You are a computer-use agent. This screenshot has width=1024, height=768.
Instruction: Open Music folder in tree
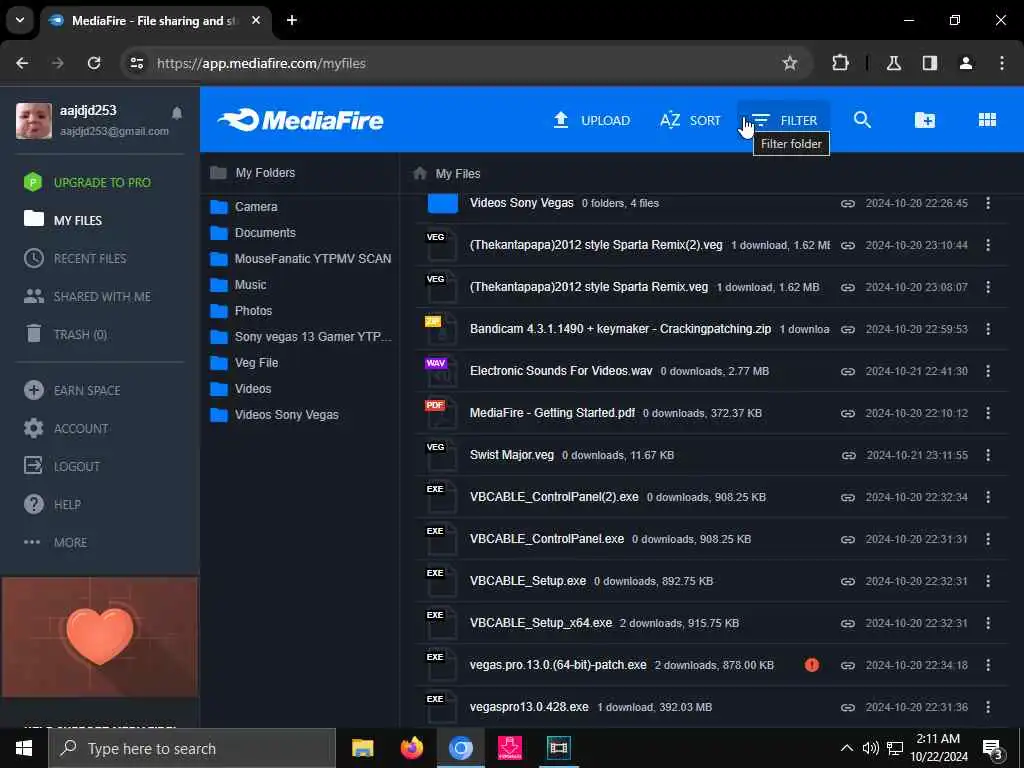click(238, 285)
